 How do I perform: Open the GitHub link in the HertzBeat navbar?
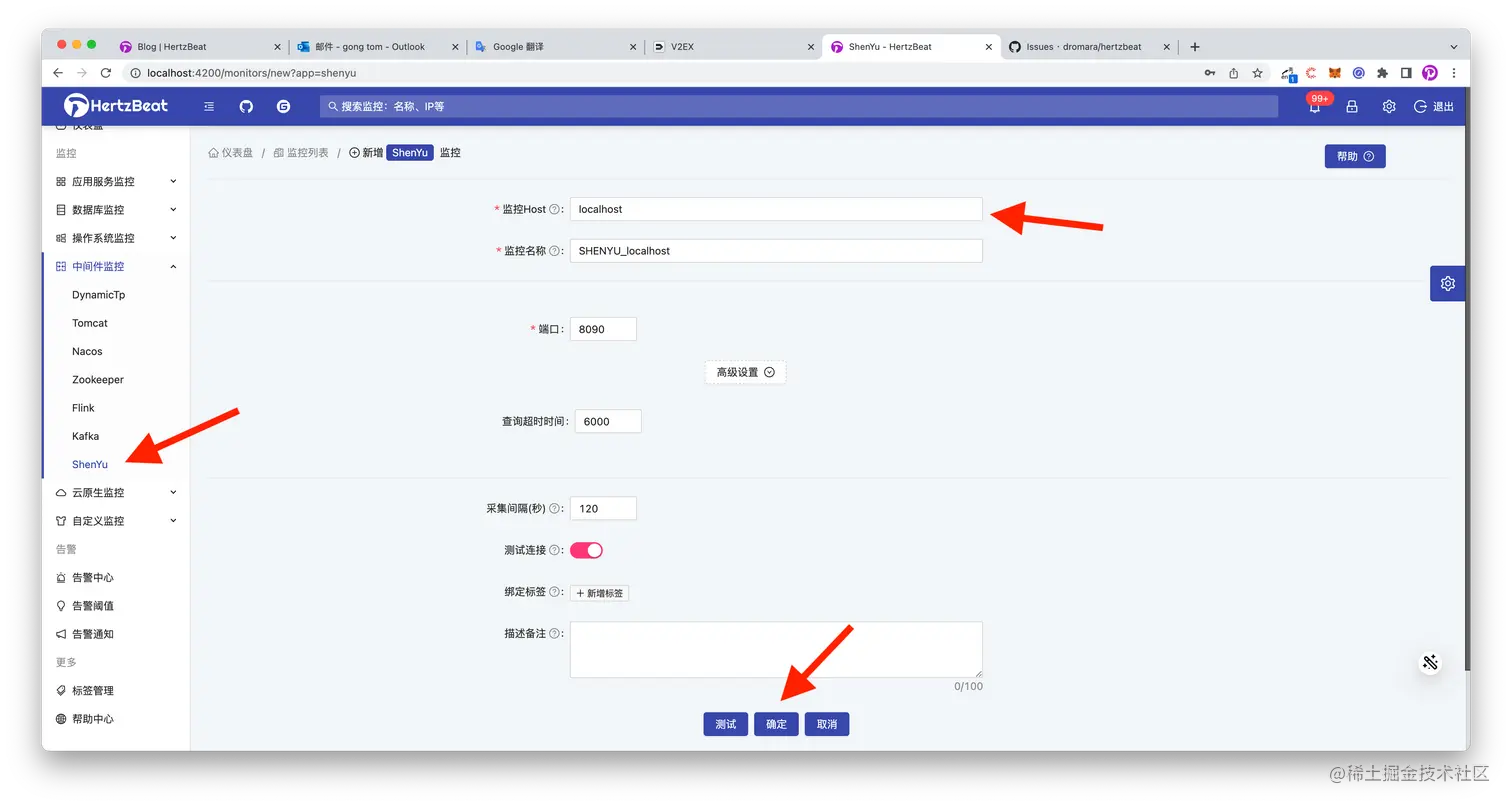pyautogui.click(x=246, y=106)
